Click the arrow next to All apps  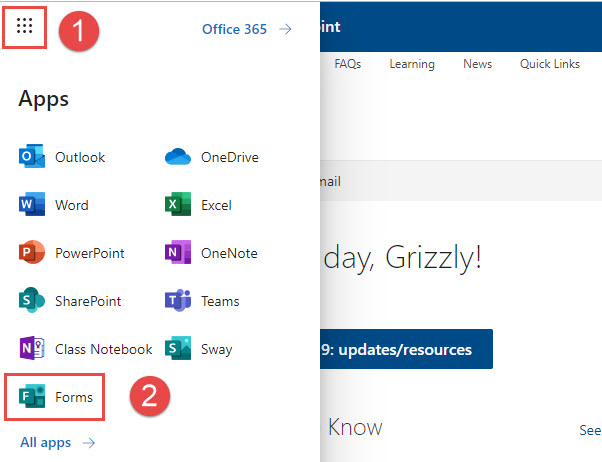[x=89, y=443]
